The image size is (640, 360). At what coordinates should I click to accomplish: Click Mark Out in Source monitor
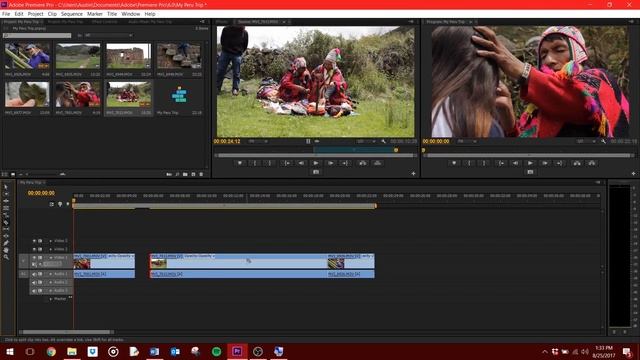(269, 163)
